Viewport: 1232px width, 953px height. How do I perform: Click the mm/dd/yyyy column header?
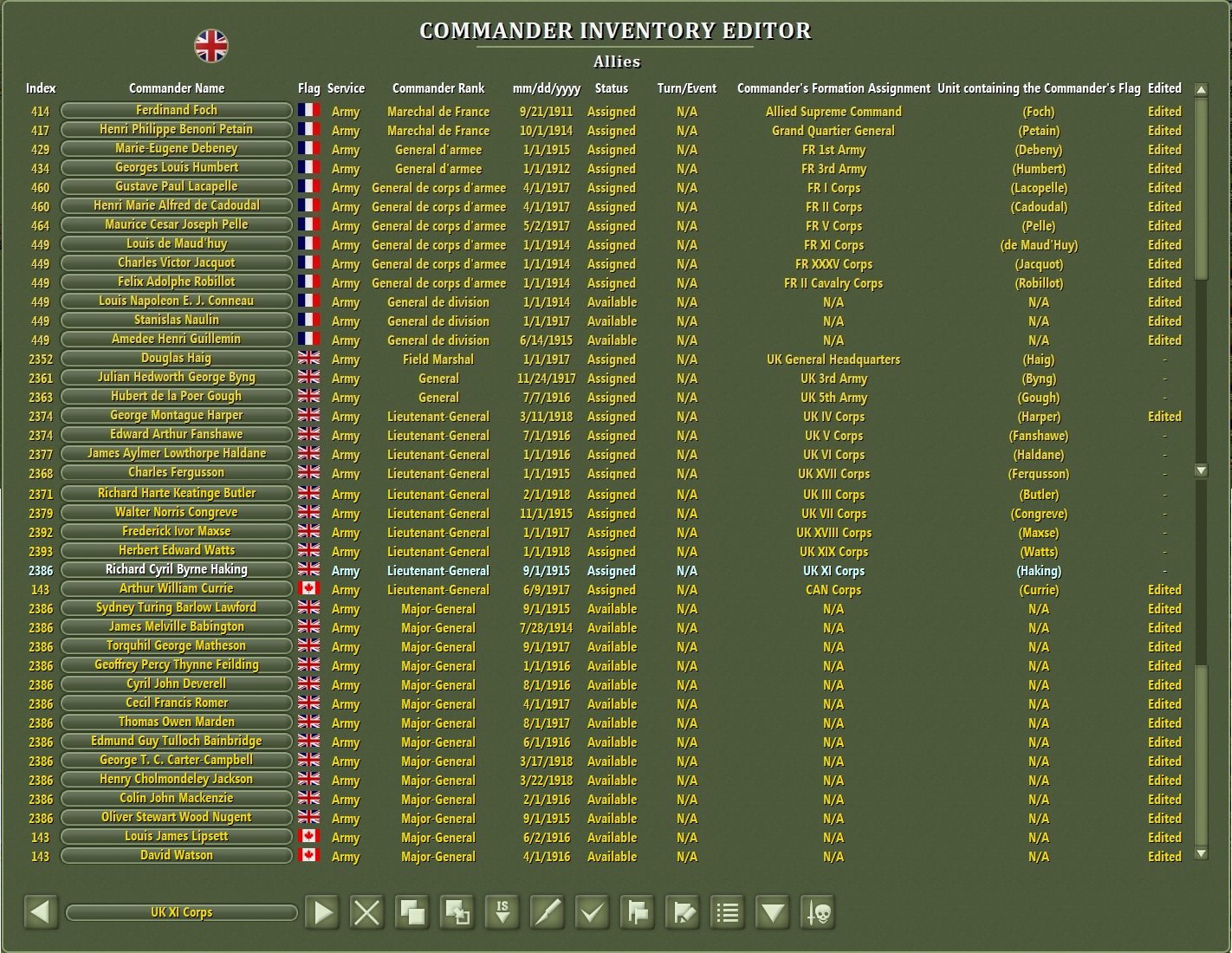click(547, 88)
